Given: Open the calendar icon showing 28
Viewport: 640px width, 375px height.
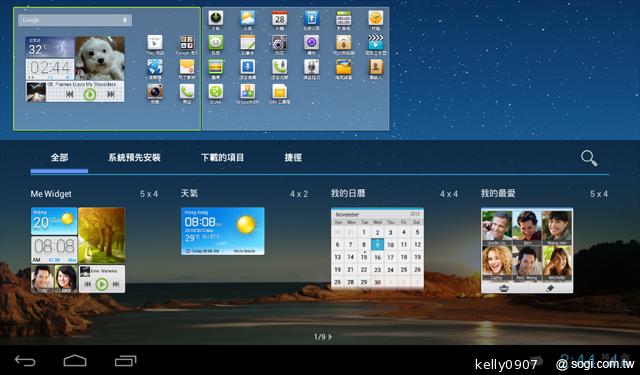Looking at the screenshot, I should [x=280, y=18].
